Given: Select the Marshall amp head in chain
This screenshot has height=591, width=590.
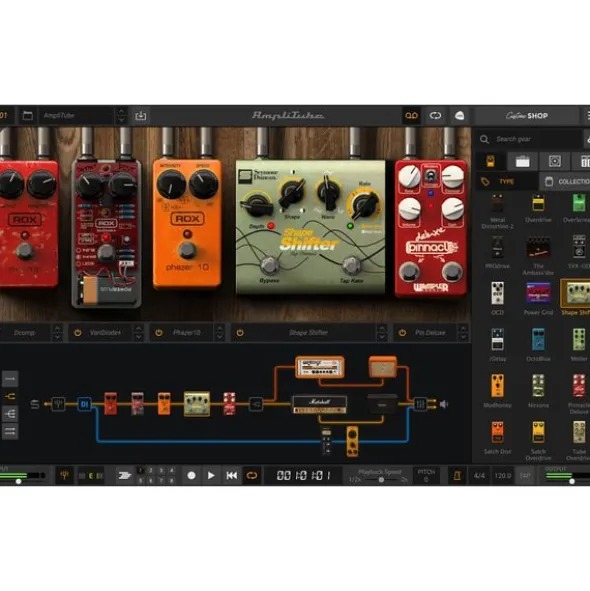Looking at the screenshot, I should click(320, 405).
